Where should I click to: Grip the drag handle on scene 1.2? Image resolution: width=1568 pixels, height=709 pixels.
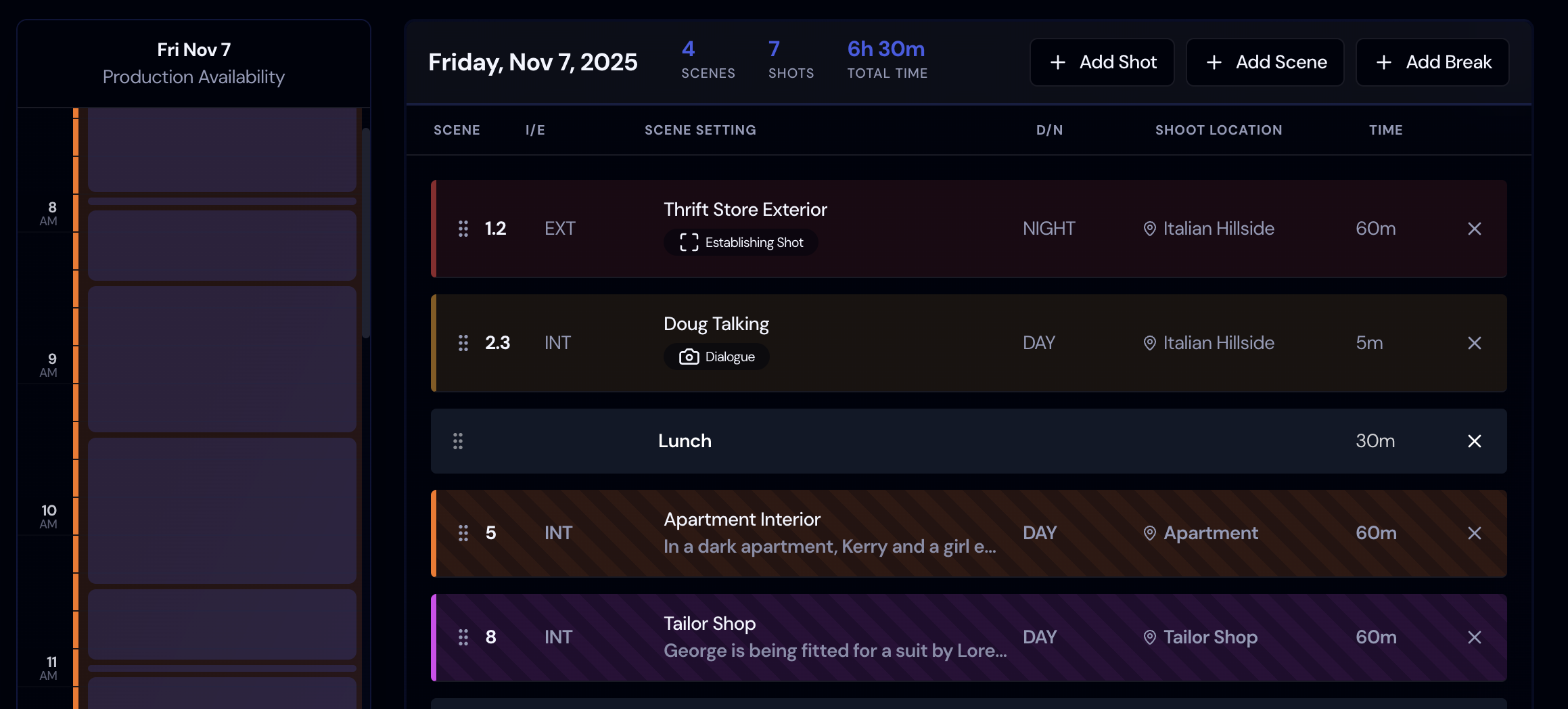[463, 229]
